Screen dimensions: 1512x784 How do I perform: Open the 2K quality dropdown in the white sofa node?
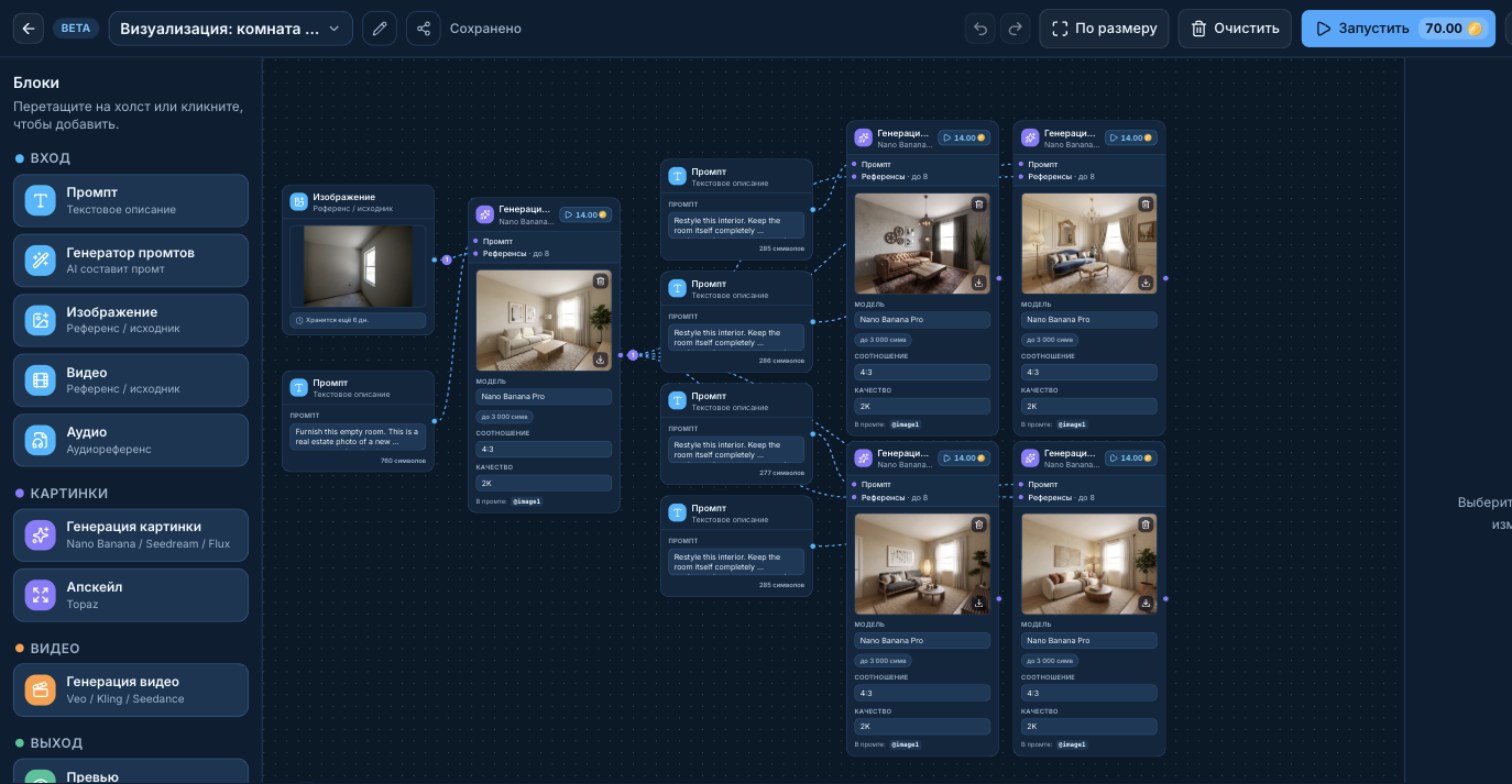coord(544,483)
